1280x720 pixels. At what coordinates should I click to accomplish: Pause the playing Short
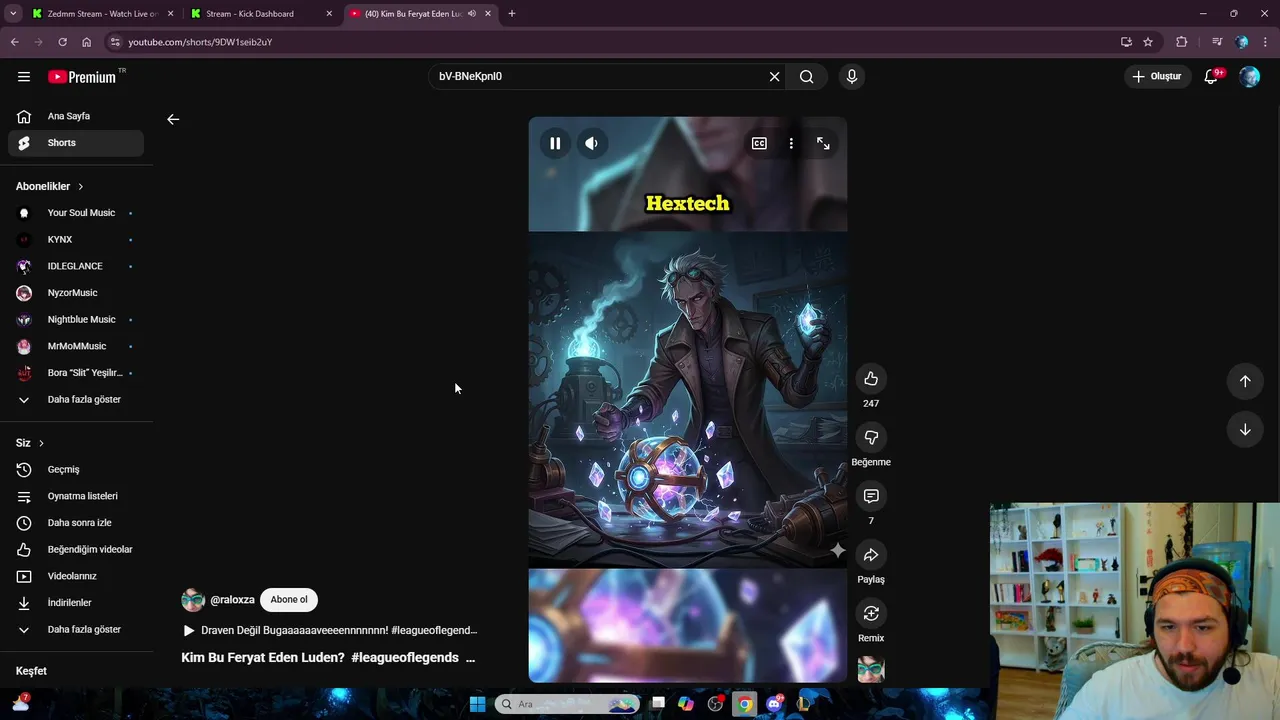coord(555,143)
